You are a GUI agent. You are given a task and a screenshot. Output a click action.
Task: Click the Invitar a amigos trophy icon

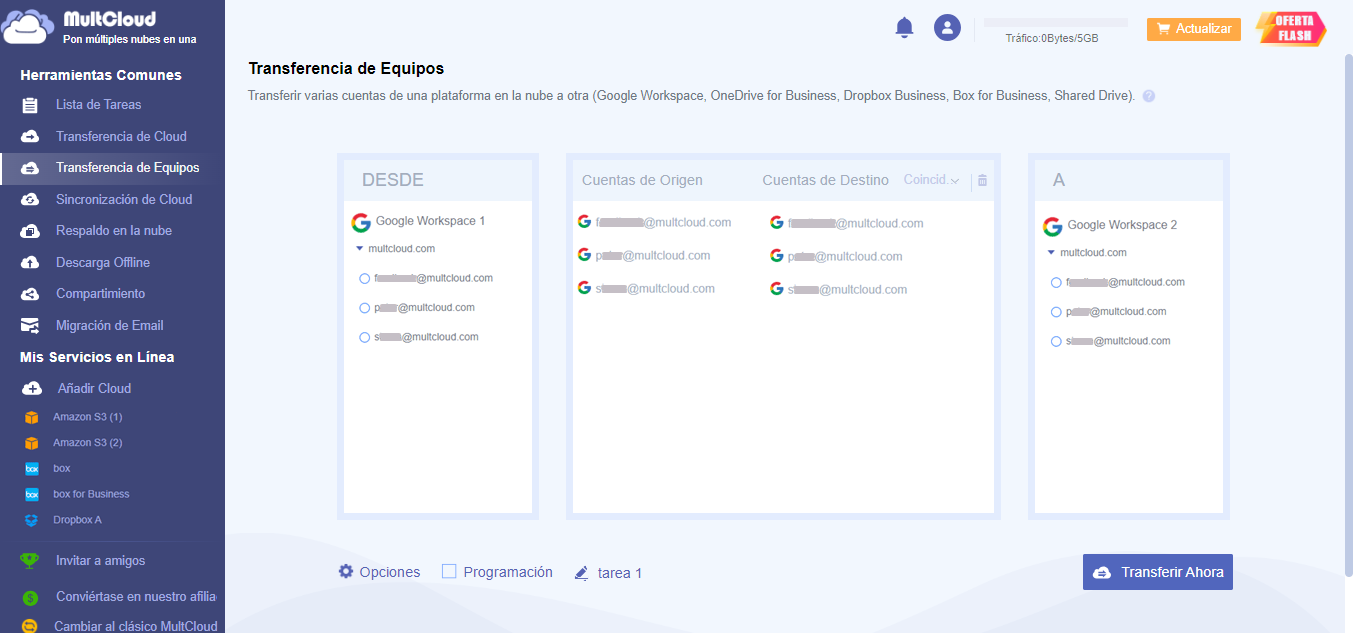coord(30,561)
